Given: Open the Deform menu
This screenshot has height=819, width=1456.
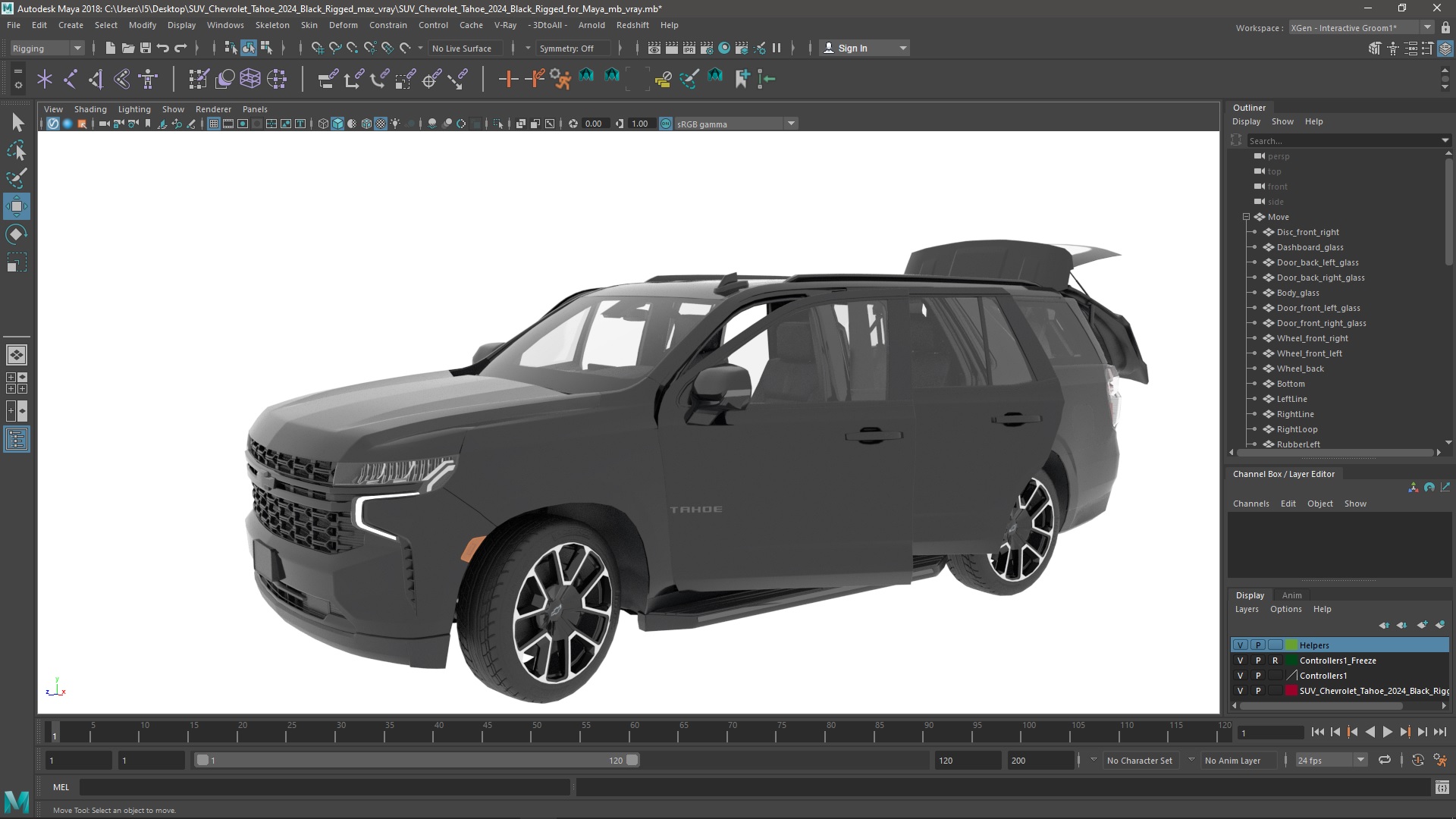Looking at the screenshot, I should click(x=343, y=25).
